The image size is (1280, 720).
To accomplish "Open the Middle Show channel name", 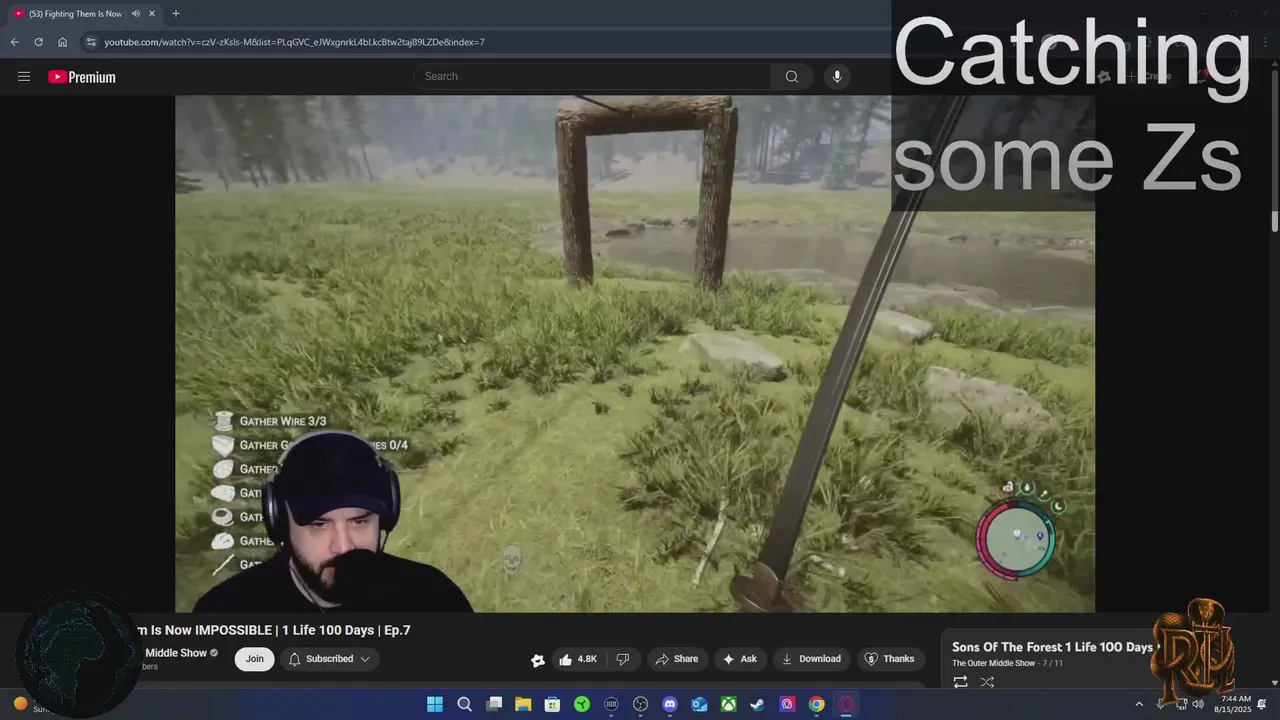I will (x=176, y=653).
